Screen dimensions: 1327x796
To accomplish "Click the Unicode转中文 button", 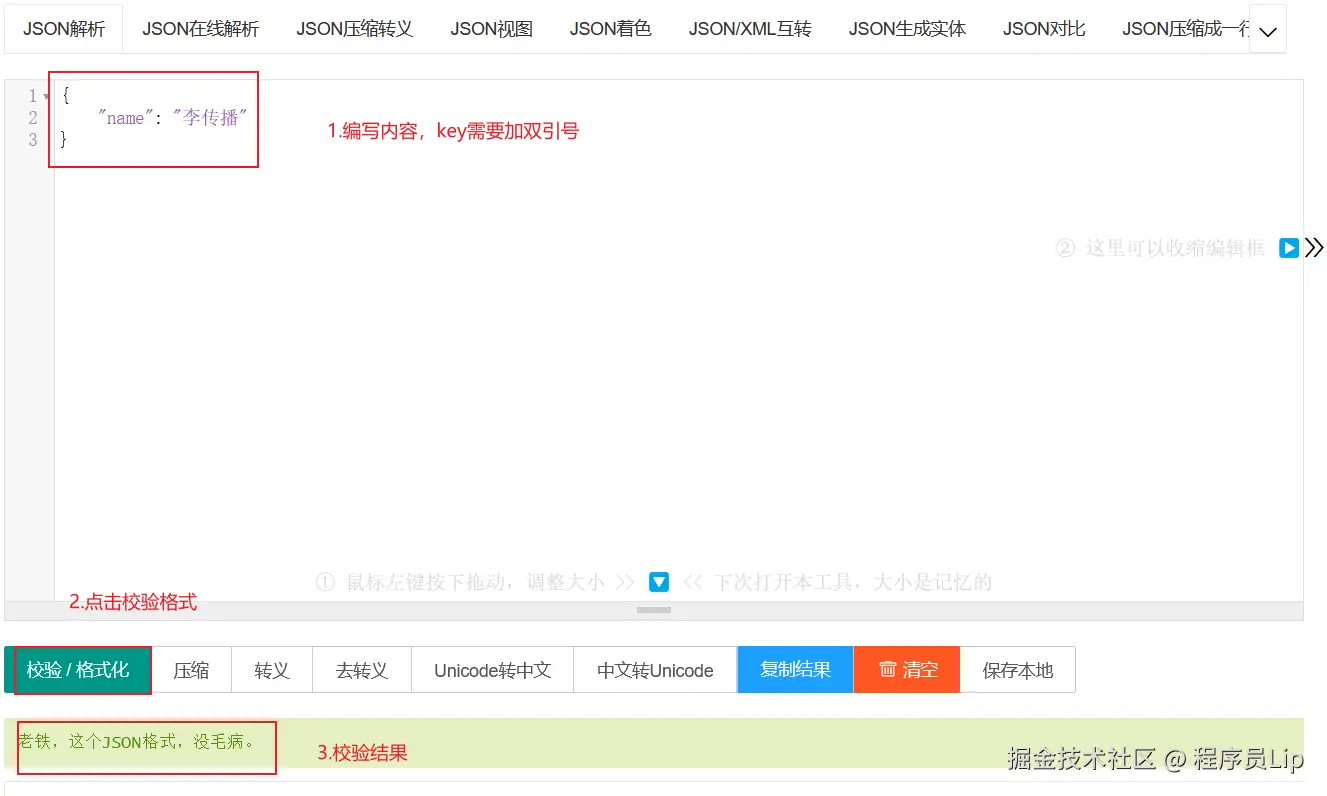I will (493, 670).
